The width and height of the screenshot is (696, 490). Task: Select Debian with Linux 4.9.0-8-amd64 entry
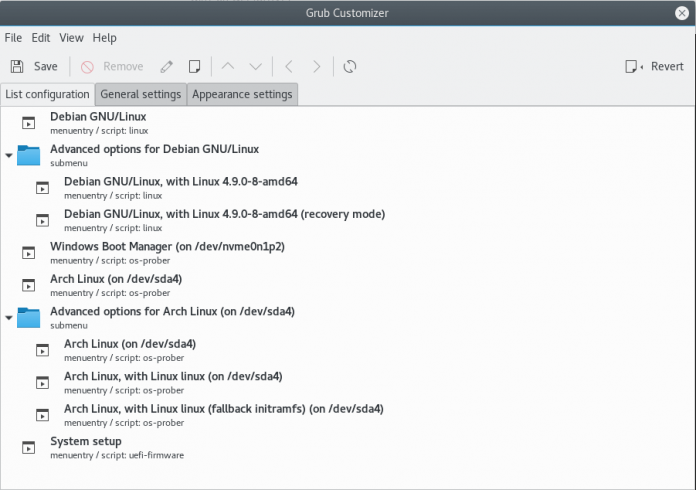348,188
